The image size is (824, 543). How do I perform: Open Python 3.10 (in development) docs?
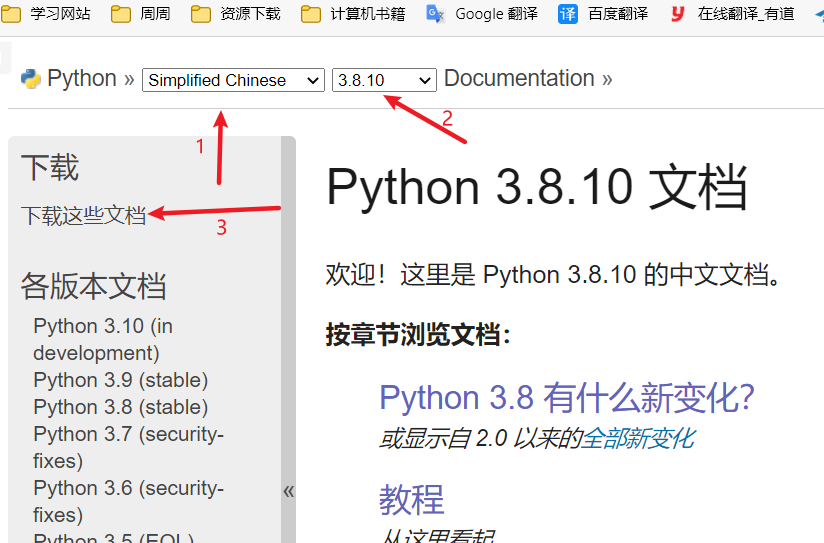tap(103, 340)
